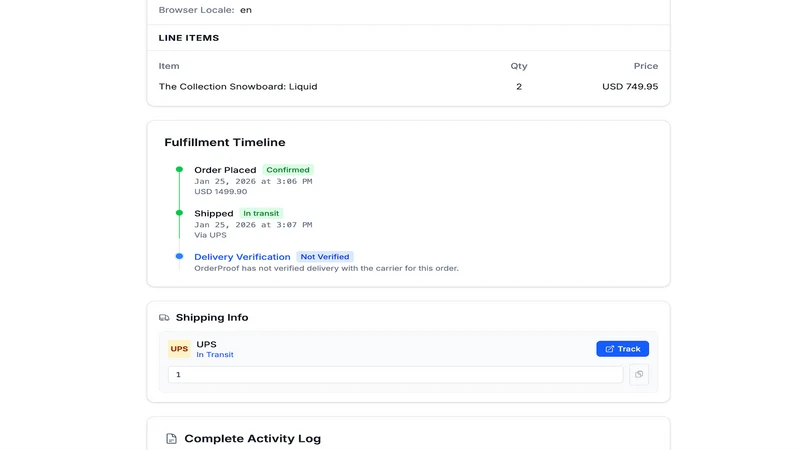Click the order total USD 1499.90
The image size is (800, 450).
click(x=220, y=192)
